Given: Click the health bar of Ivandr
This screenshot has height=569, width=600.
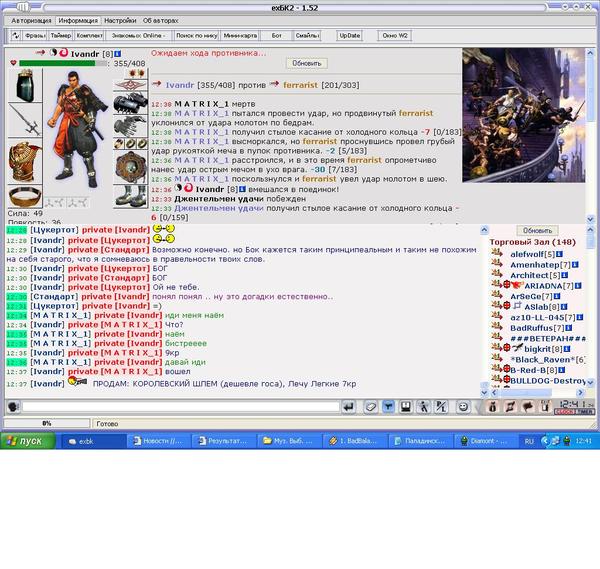Looking at the screenshot, I should coord(63,63).
